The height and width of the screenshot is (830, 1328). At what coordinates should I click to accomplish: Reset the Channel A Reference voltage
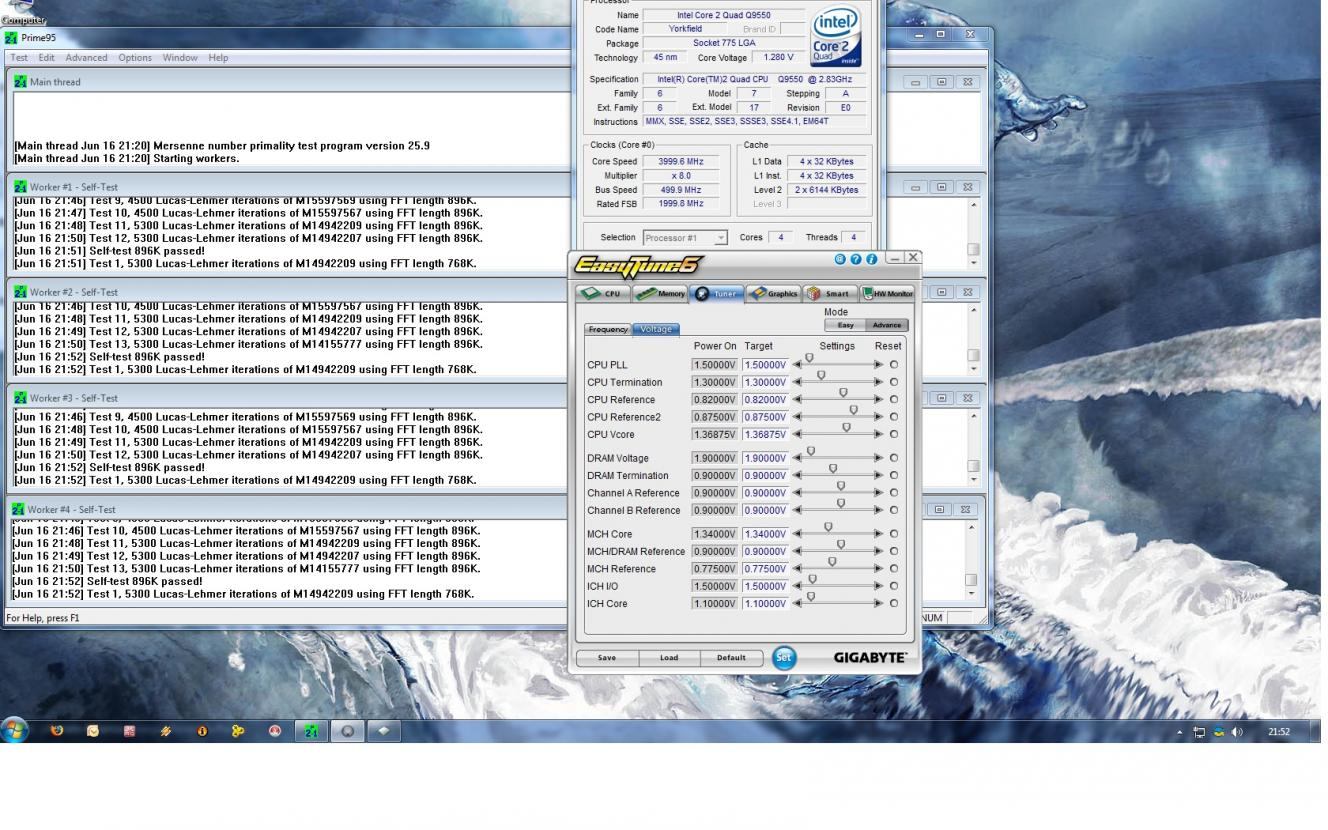pyautogui.click(x=894, y=493)
